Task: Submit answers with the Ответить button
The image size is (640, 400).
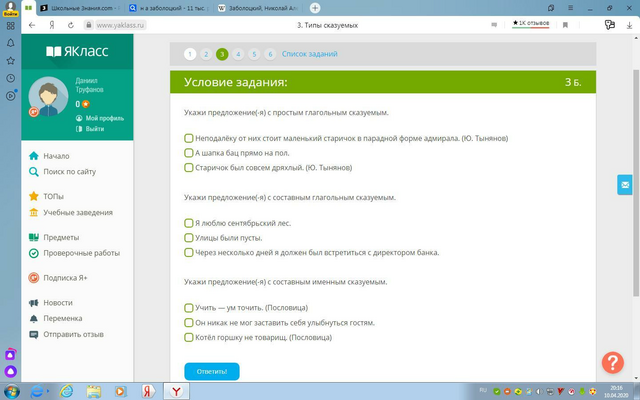Action: [212, 371]
